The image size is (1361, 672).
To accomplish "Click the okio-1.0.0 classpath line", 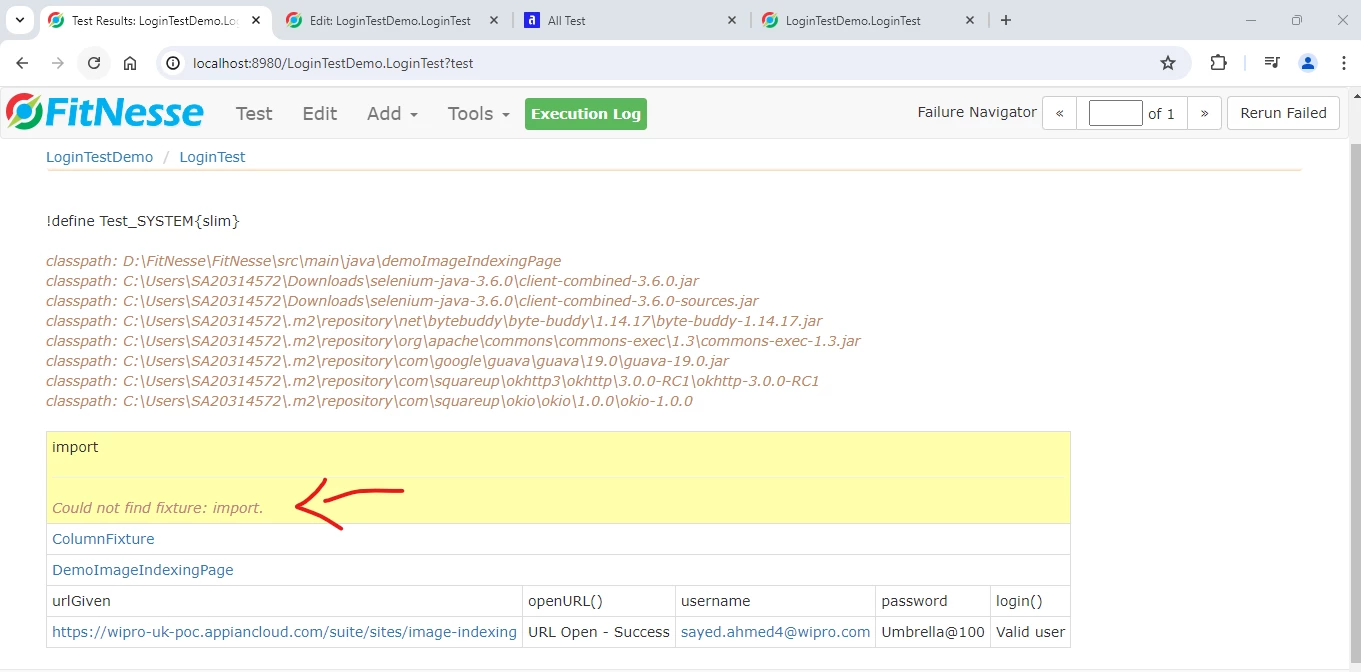I will tap(369, 401).
